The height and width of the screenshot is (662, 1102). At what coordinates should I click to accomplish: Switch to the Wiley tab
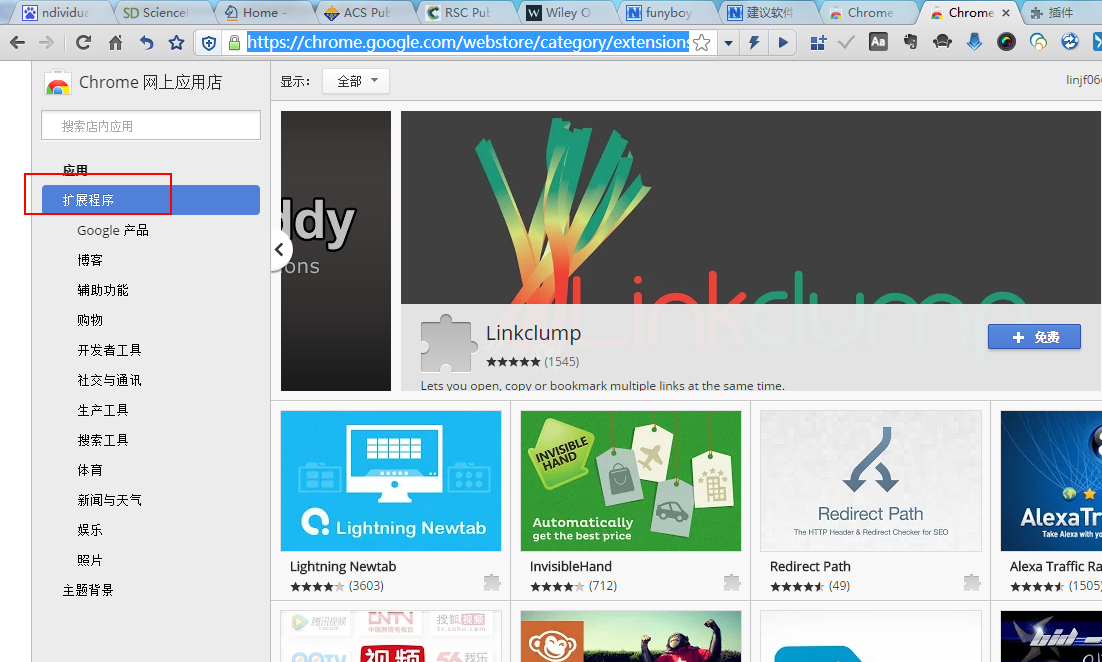point(566,13)
